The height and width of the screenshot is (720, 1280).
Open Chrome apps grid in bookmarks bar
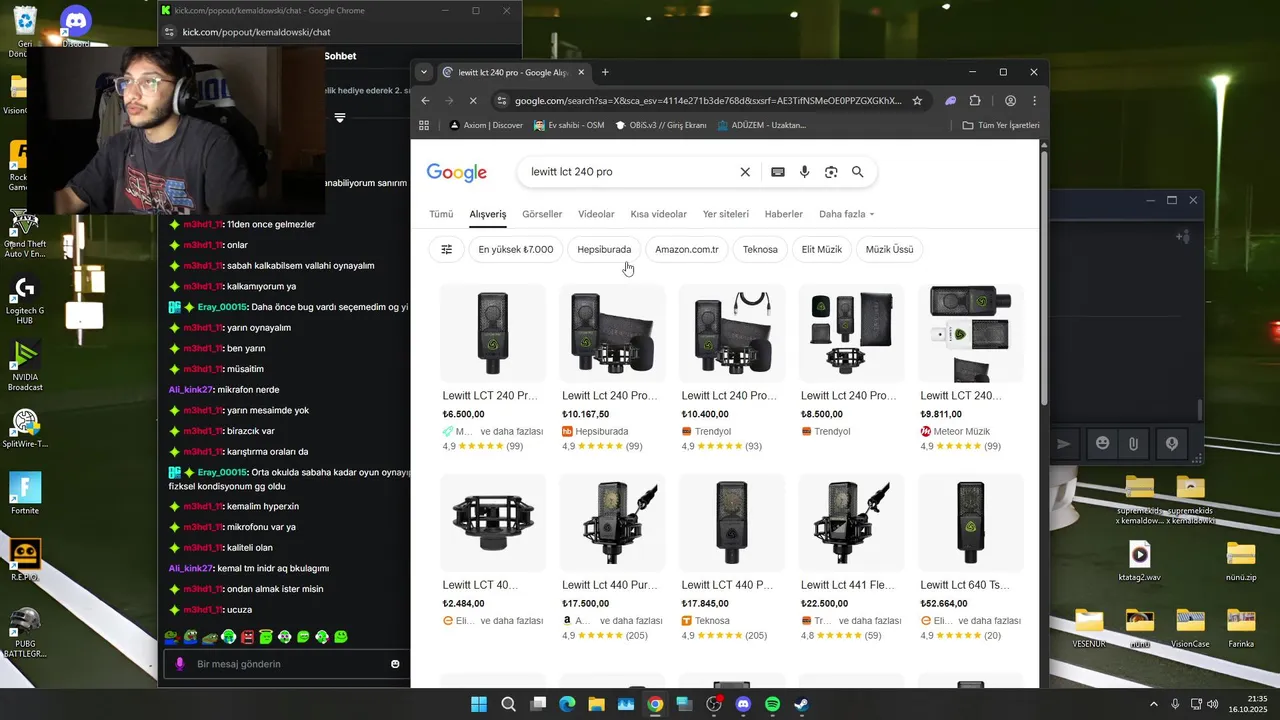[424, 125]
